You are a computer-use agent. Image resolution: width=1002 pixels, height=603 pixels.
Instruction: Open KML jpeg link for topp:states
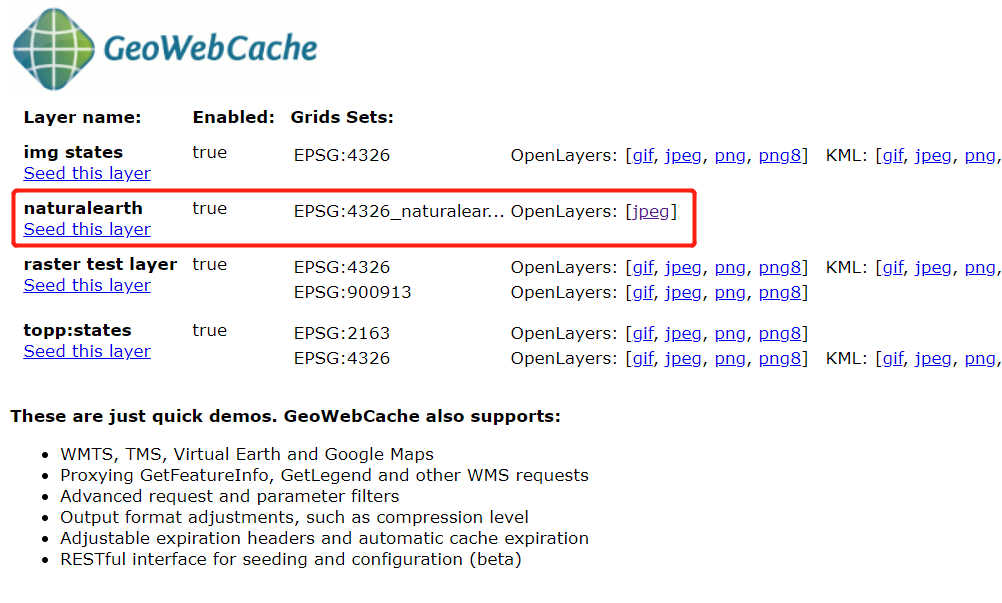[933, 358]
